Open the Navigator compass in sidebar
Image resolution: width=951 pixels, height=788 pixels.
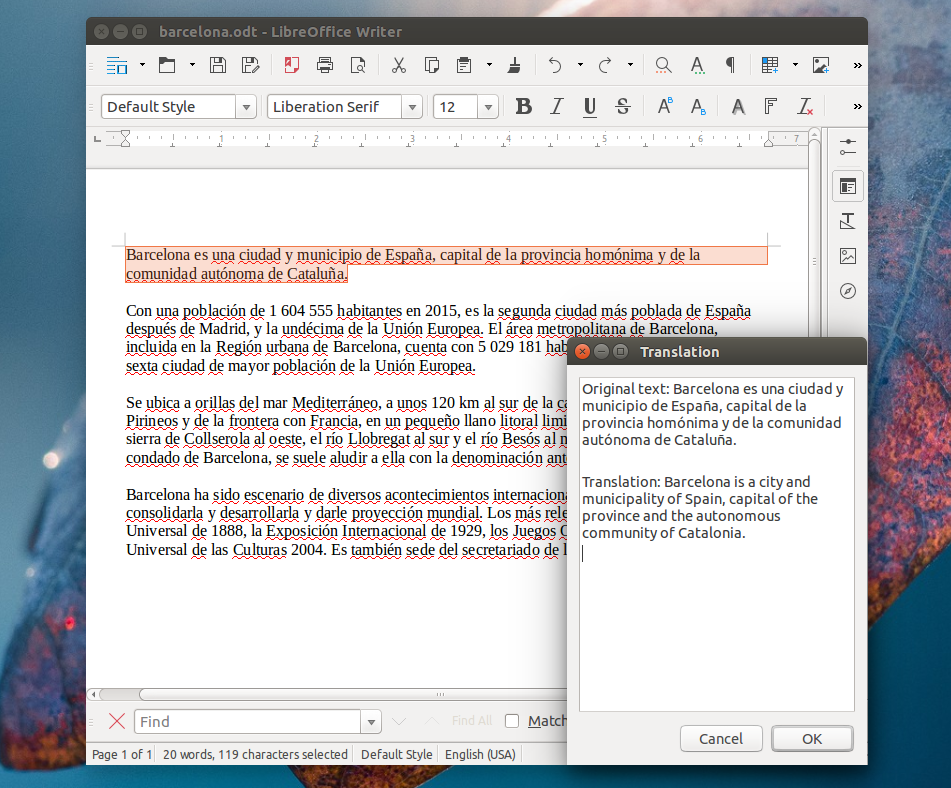coord(848,291)
